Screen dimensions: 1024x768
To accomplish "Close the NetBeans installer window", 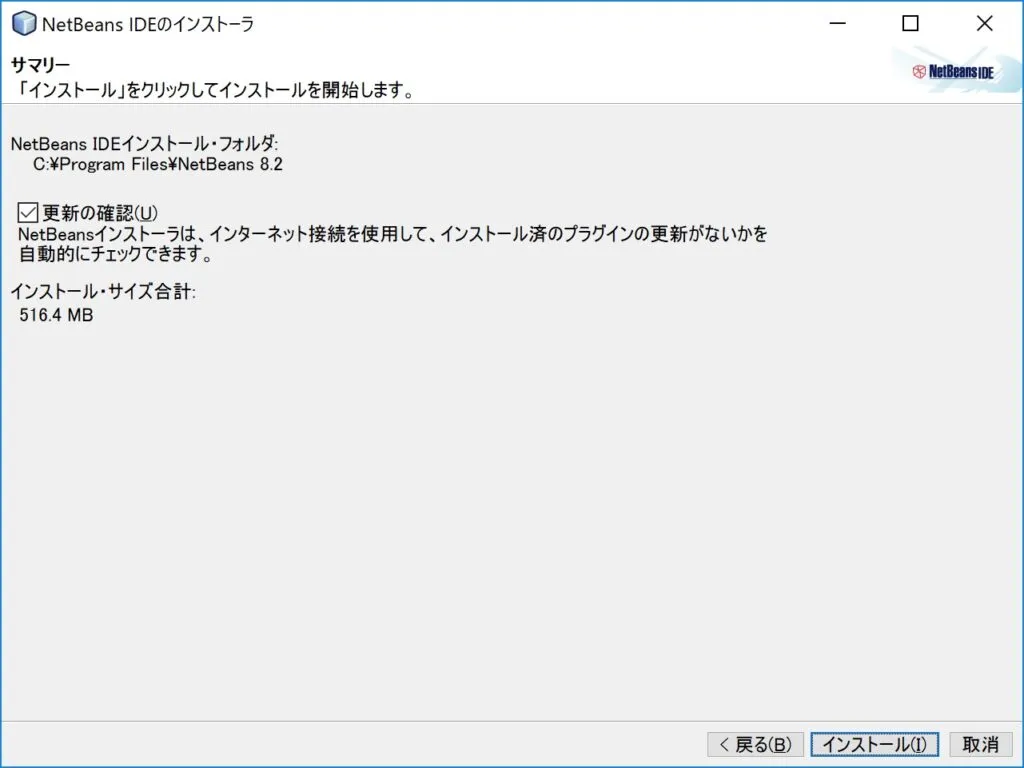I will [984, 24].
